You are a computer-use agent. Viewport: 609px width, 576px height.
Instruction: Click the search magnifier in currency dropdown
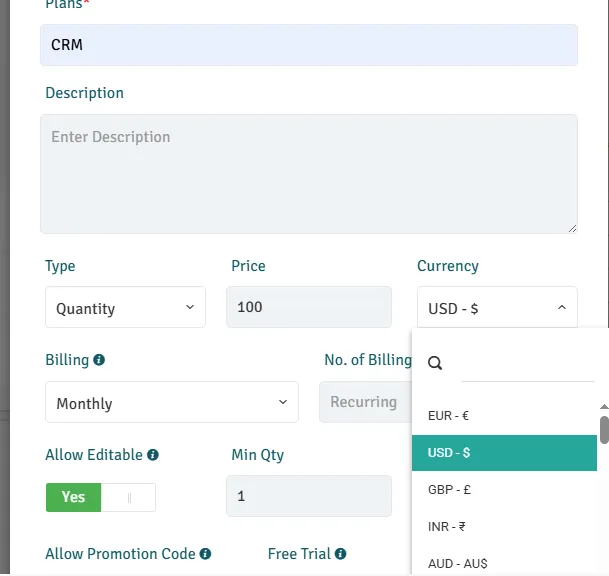pyautogui.click(x=435, y=363)
